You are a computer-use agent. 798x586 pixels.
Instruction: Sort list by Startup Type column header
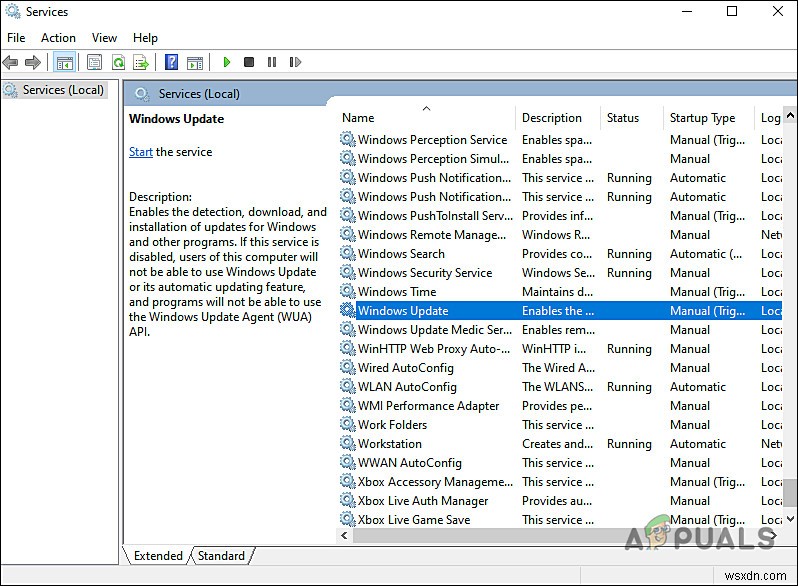[x=702, y=117]
